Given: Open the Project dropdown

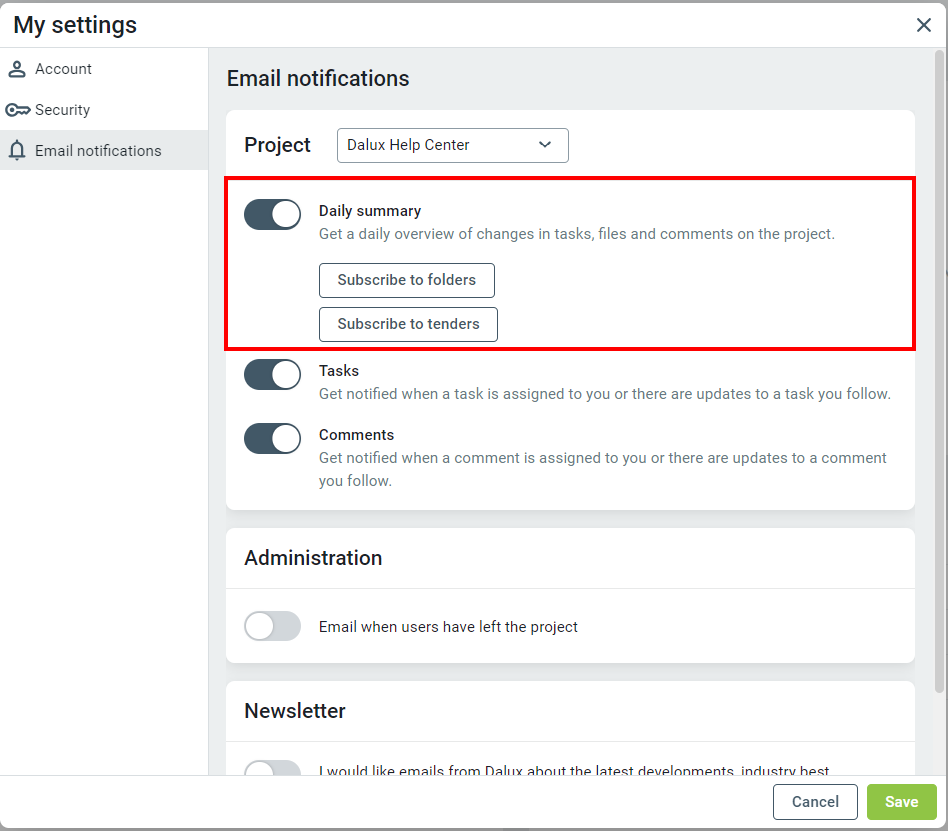Looking at the screenshot, I should [x=452, y=145].
